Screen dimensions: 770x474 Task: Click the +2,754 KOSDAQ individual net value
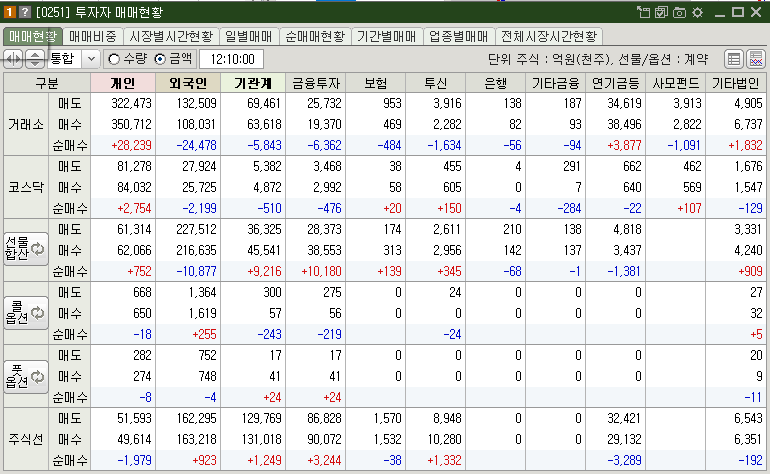pyautogui.click(x=134, y=208)
